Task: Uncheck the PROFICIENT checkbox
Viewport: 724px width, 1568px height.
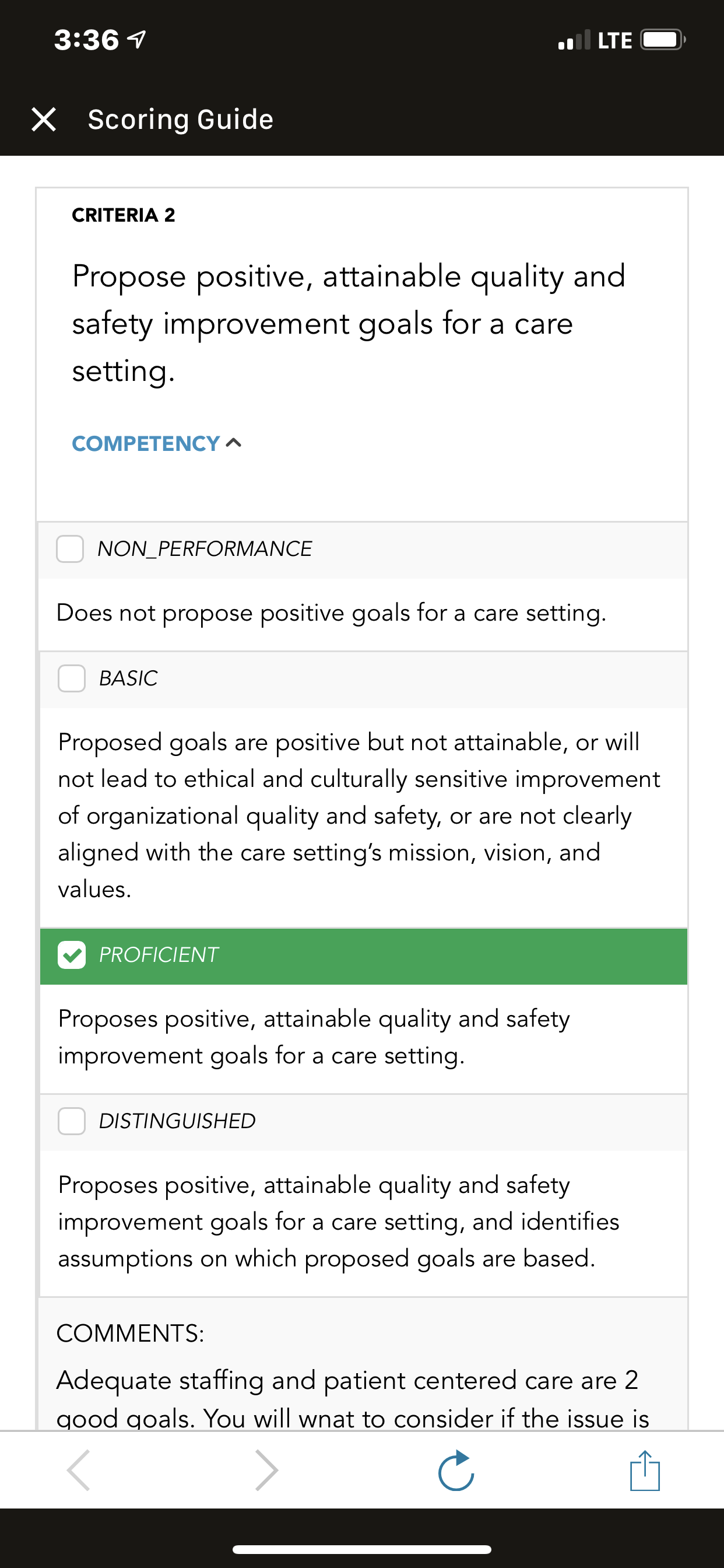Action: pyautogui.click(x=72, y=954)
